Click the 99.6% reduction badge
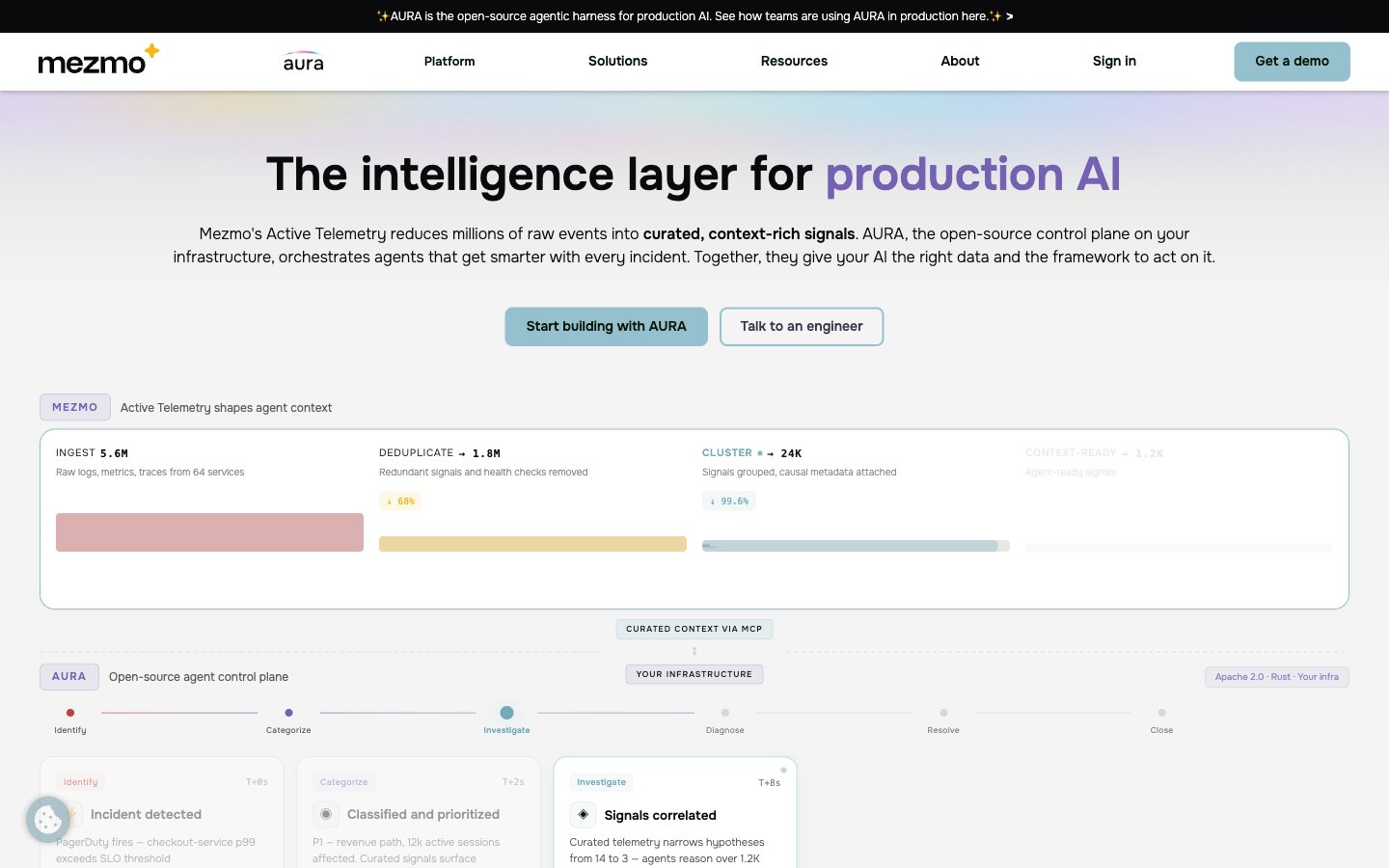The height and width of the screenshot is (868, 1389). point(729,502)
